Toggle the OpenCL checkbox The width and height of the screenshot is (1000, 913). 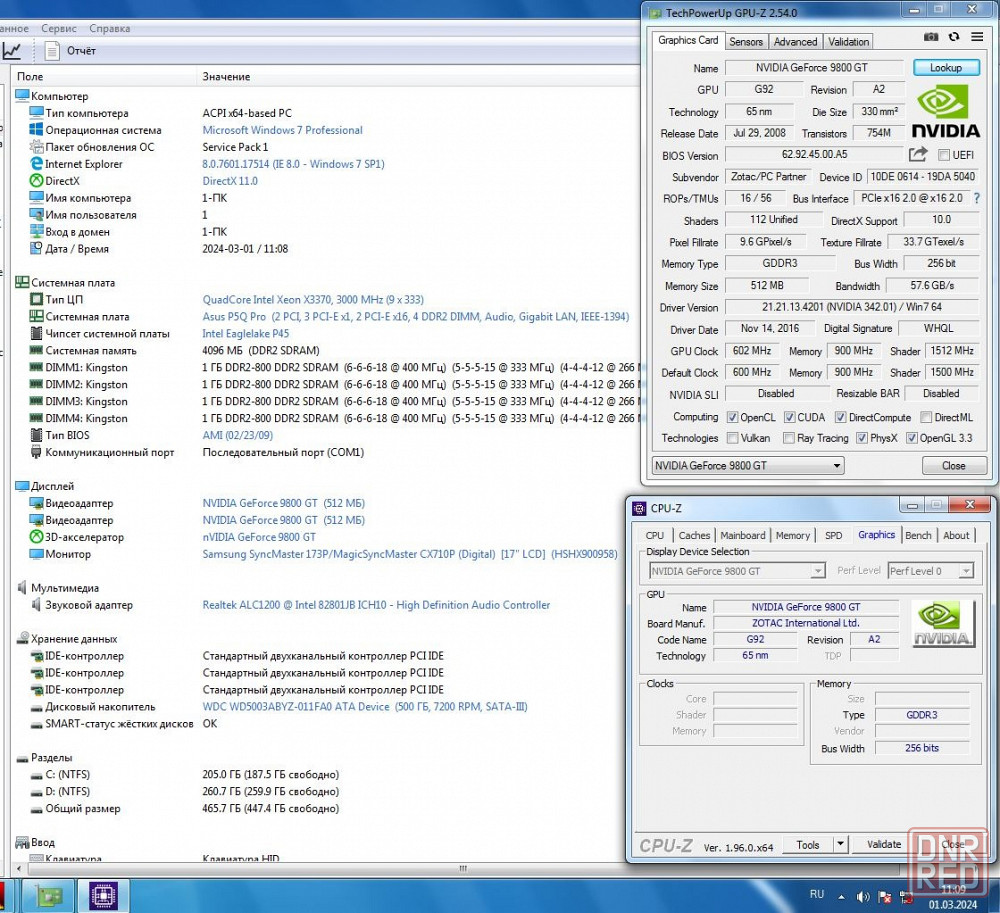click(732, 417)
